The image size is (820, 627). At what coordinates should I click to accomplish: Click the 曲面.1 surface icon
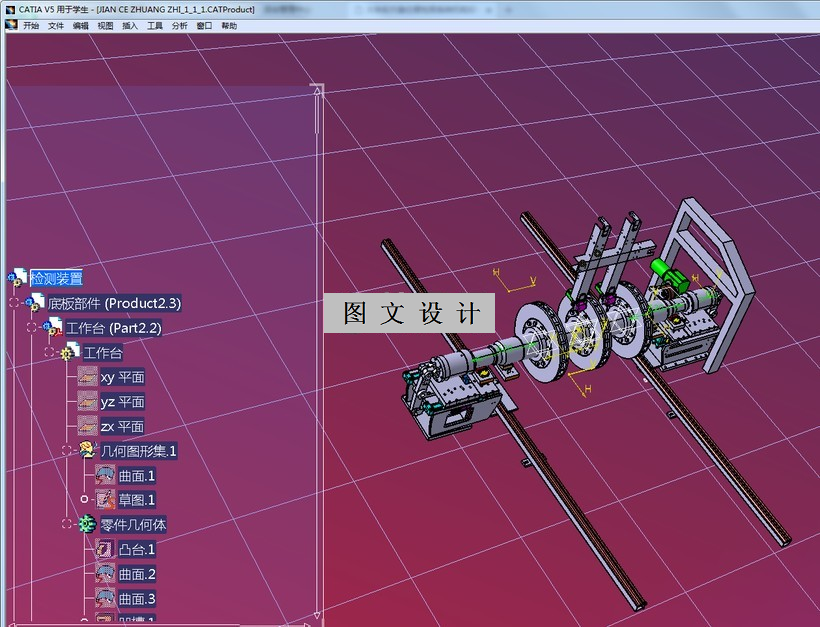(x=105, y=475)
